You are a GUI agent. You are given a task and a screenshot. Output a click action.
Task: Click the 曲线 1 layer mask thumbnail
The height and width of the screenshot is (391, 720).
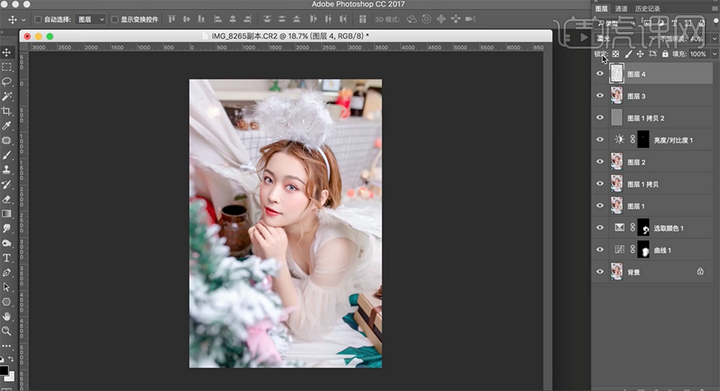(643, 250)
